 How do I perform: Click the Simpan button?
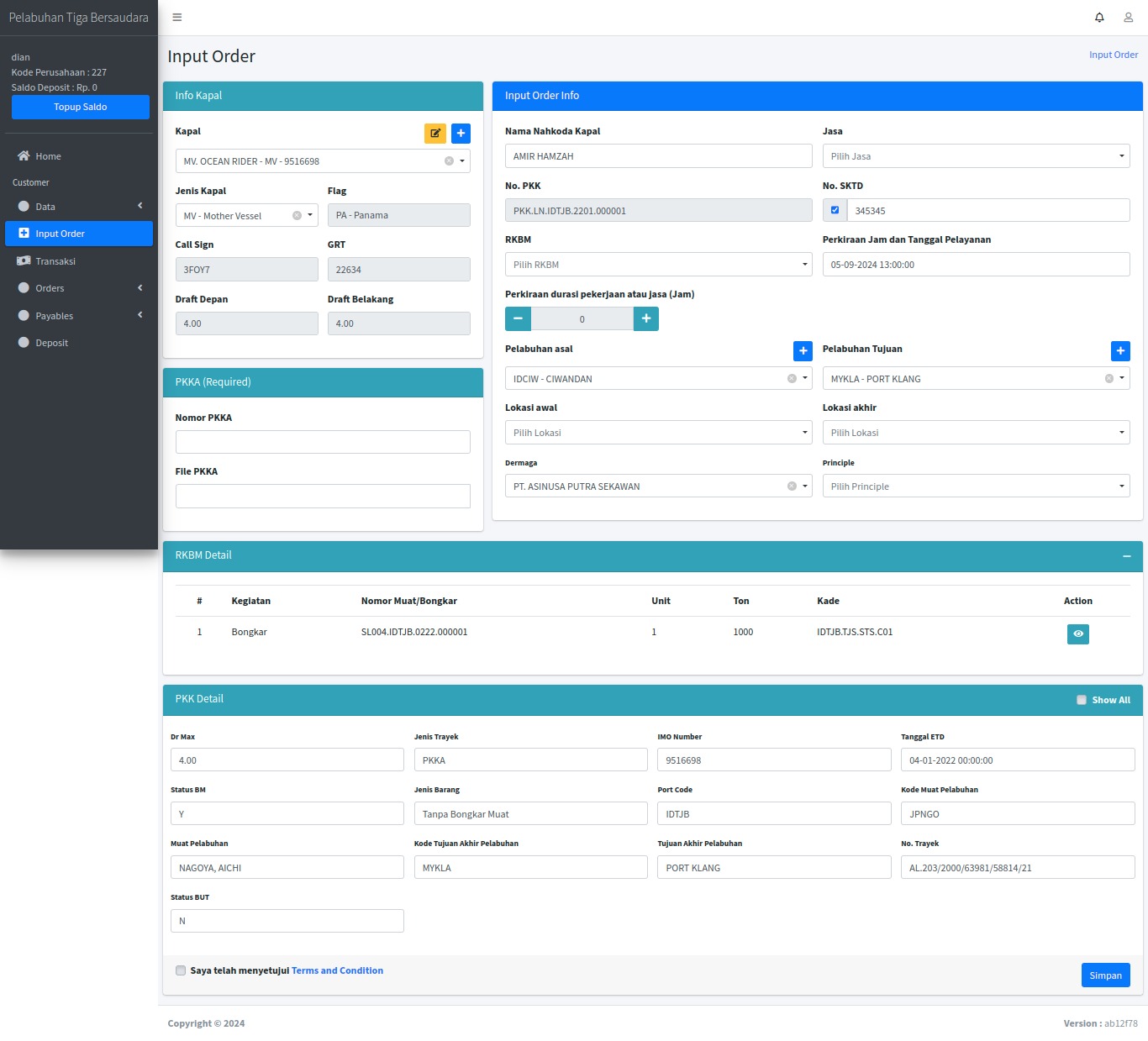click(x=1105, y=975)
